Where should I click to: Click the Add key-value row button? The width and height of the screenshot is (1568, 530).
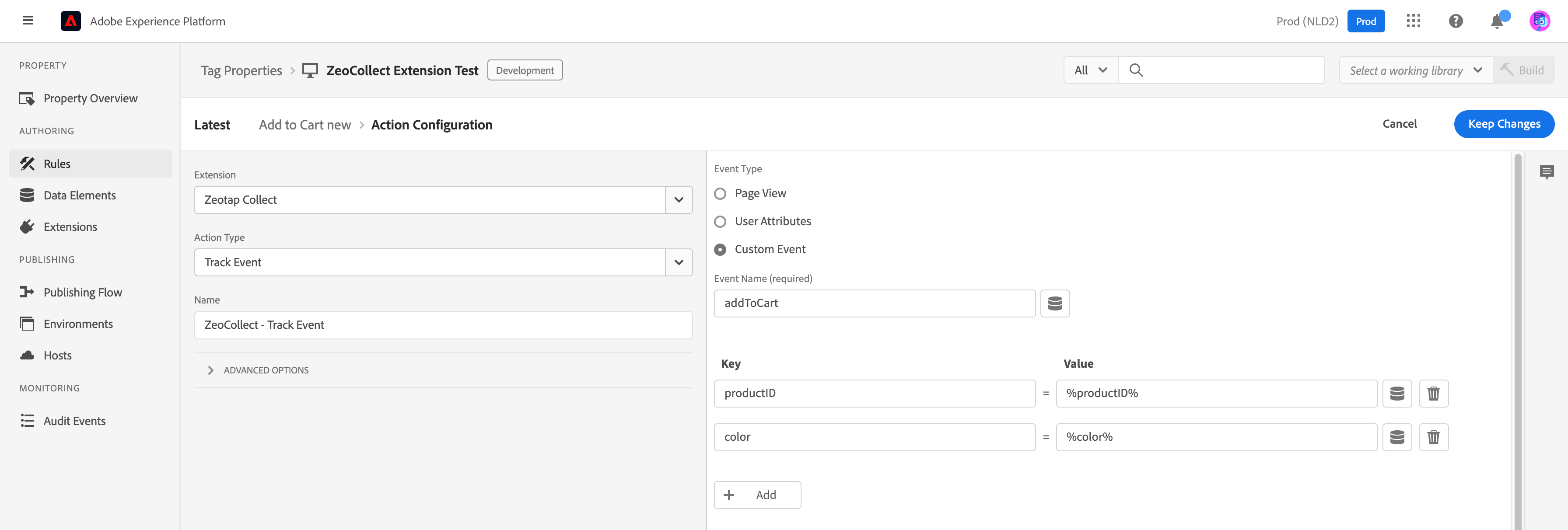click(x=756, y=495)
